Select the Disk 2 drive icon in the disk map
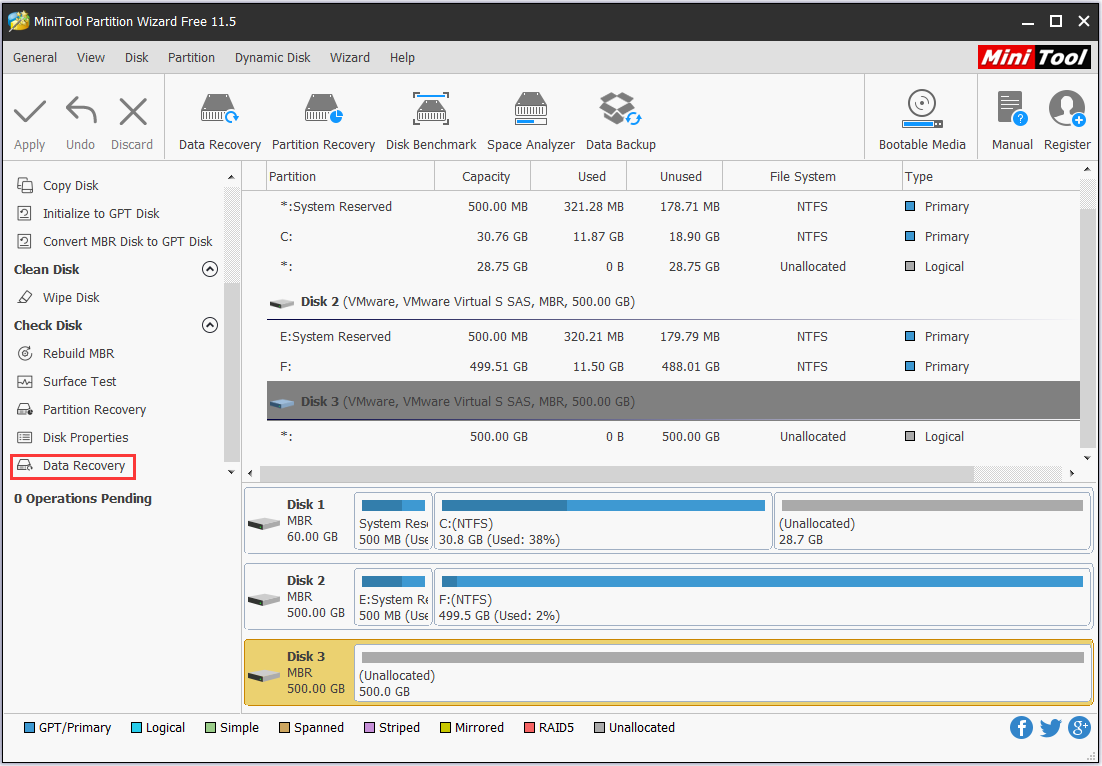 (264, 599)
